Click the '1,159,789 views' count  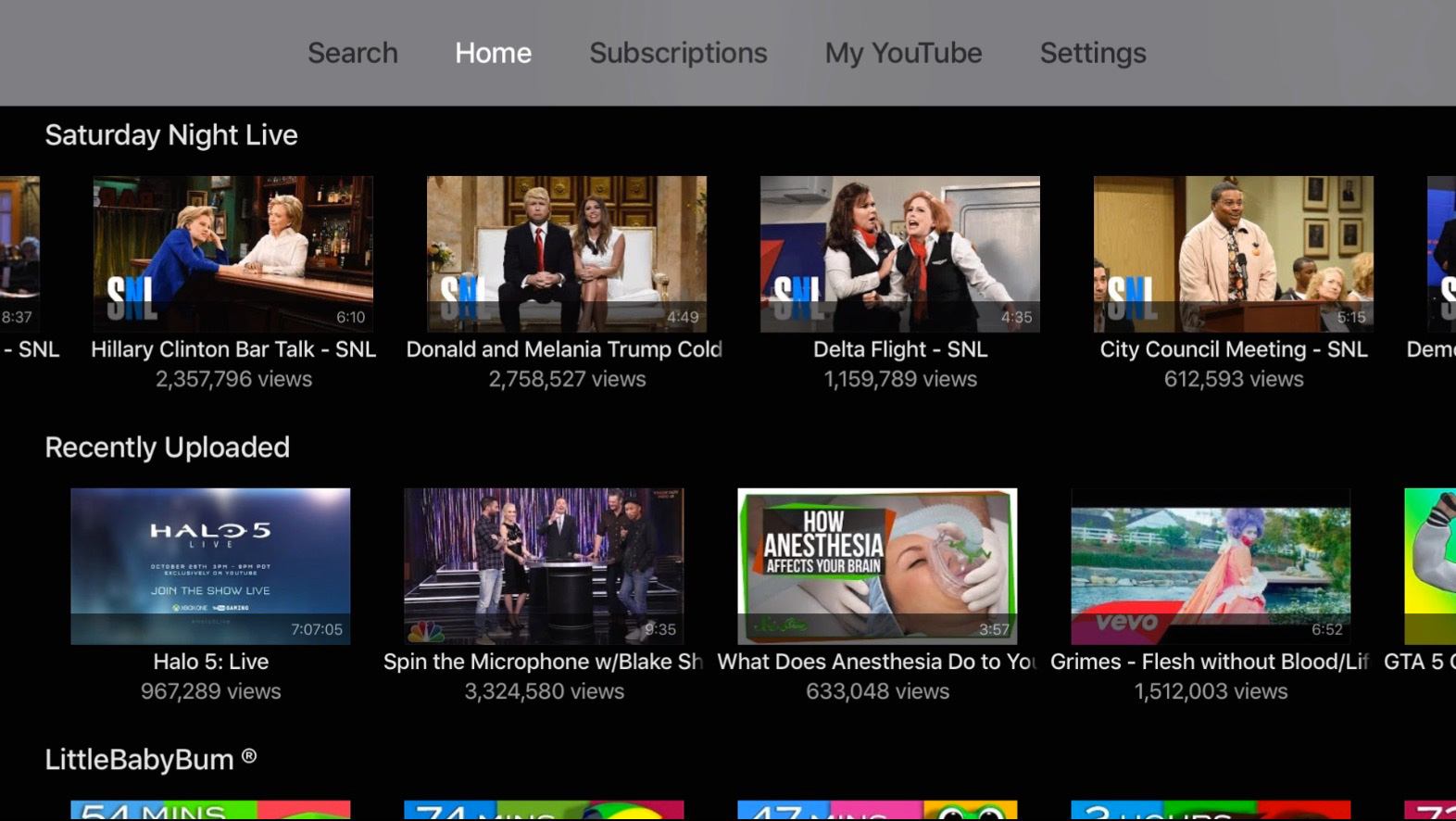coord(900,379)
